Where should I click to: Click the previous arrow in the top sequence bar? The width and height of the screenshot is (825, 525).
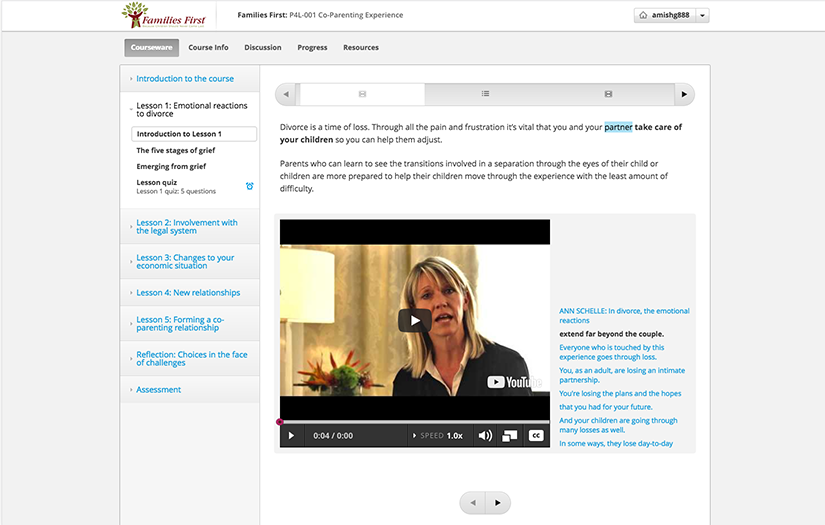click(286, 94)
